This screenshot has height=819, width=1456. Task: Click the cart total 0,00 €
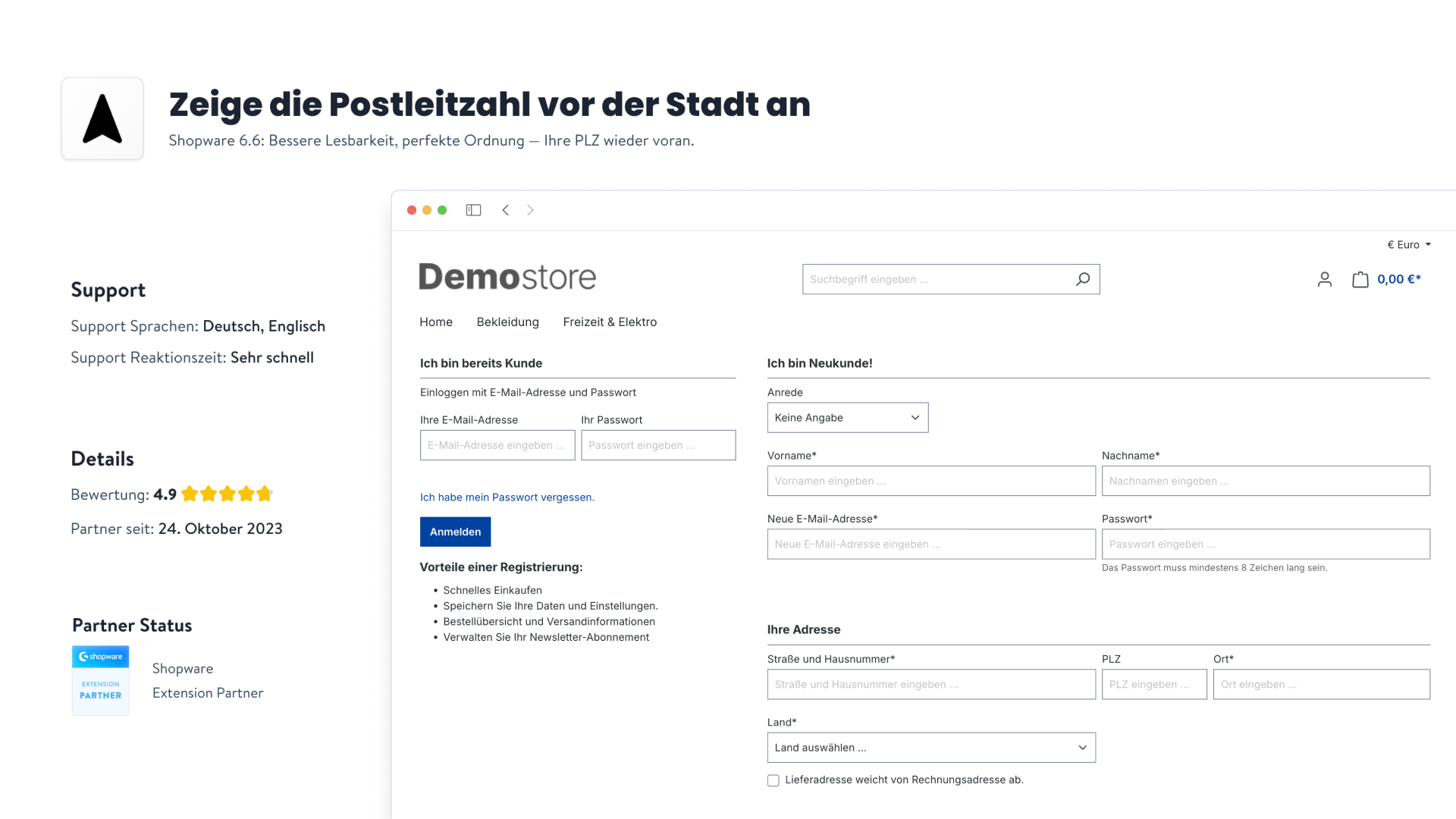point(1399,279)
